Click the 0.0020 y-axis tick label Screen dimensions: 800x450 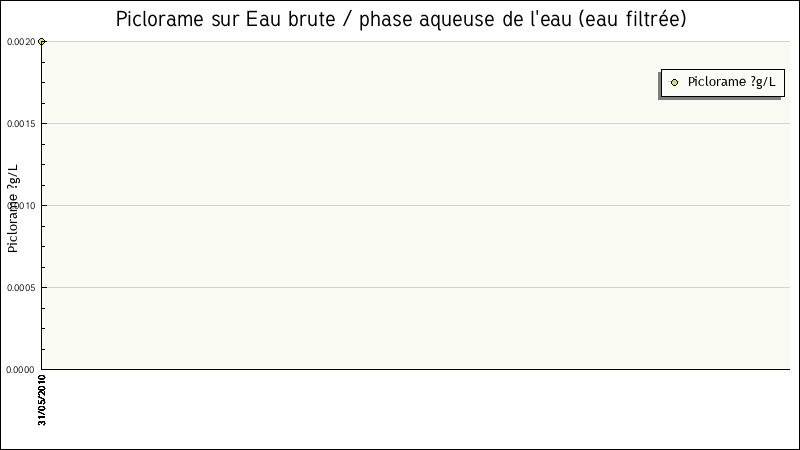(20, 41)
